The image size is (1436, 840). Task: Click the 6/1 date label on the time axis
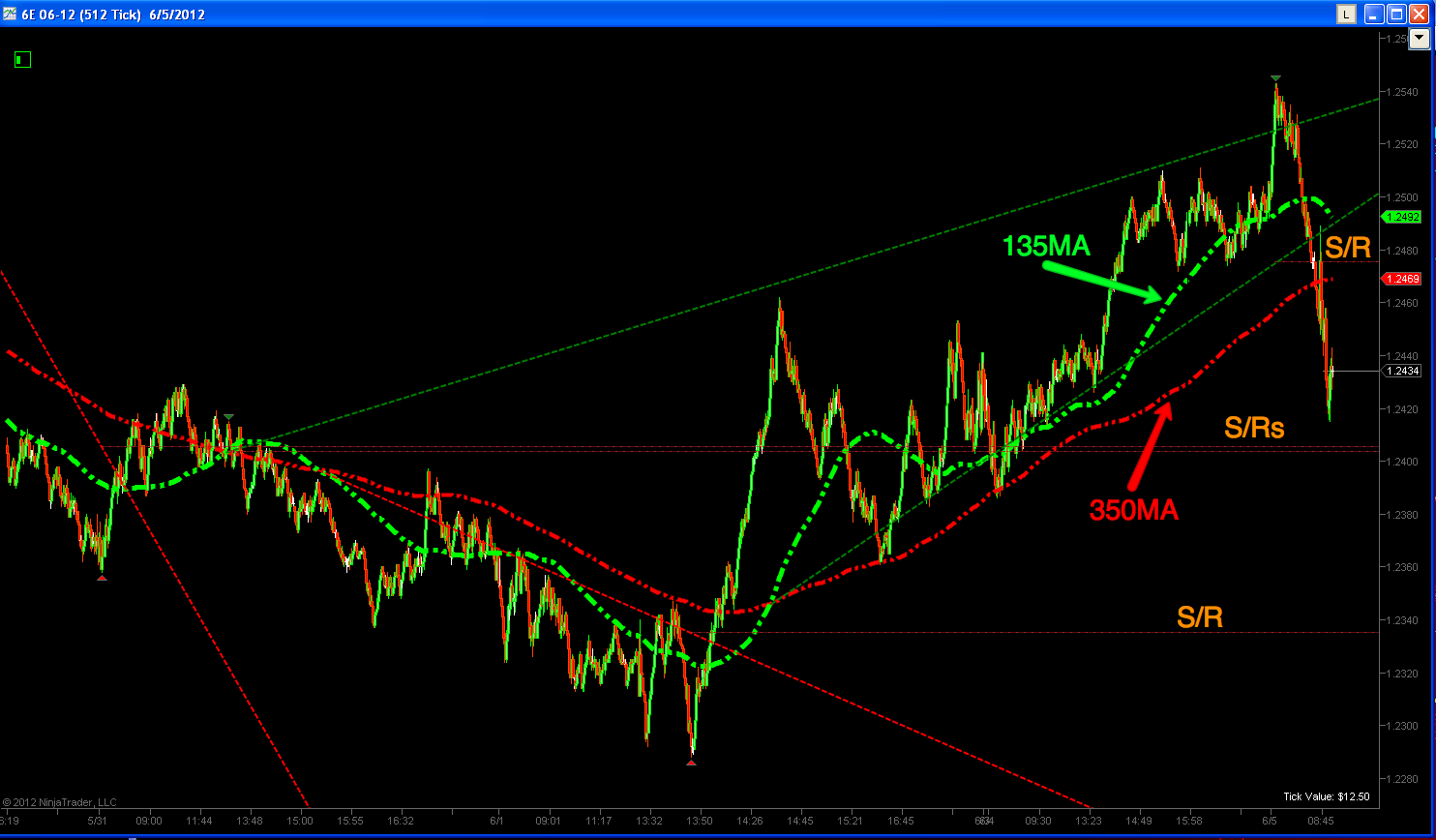497,821
